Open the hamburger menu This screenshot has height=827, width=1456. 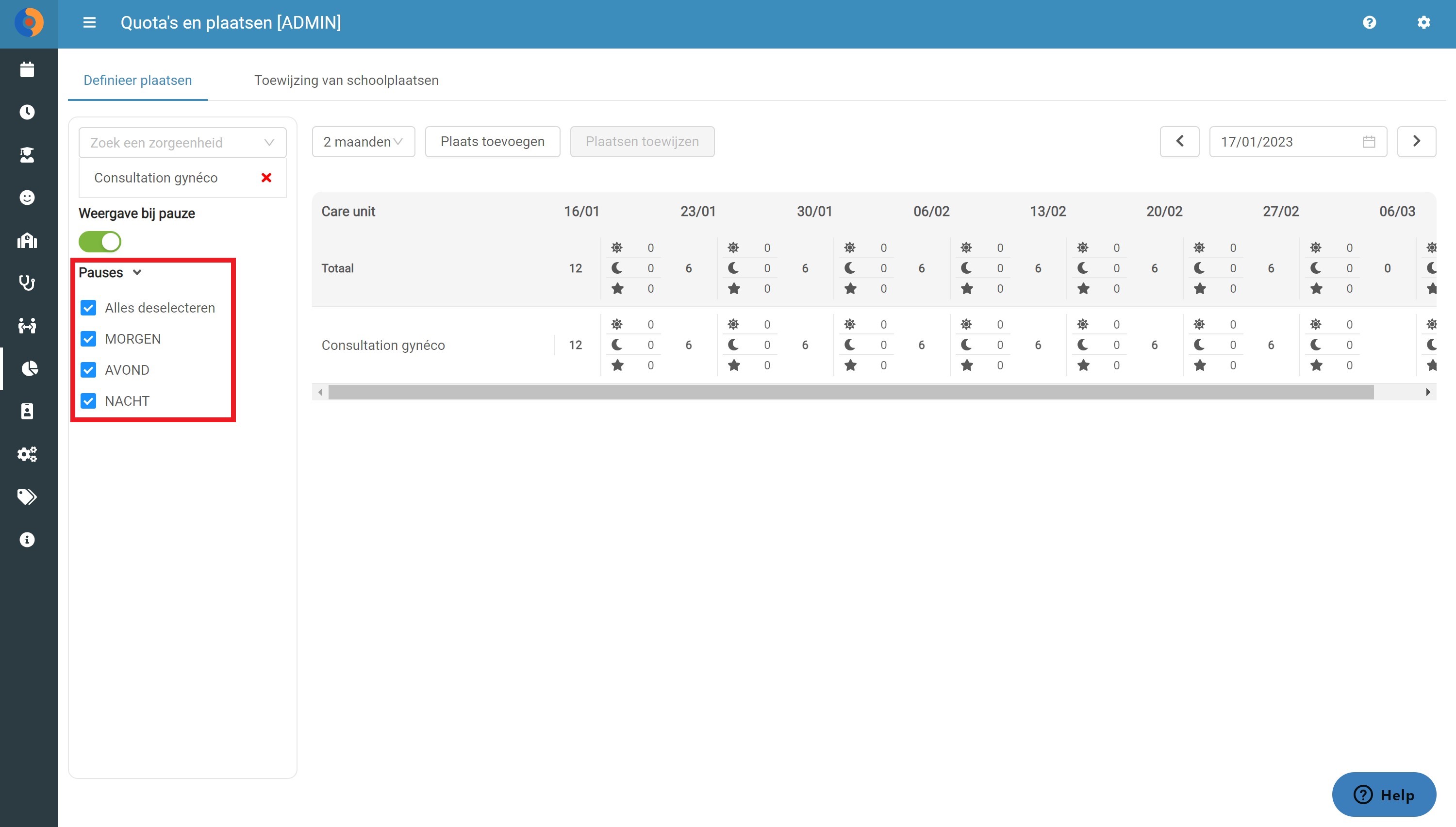pyautogui.click(x=89, y=23)
